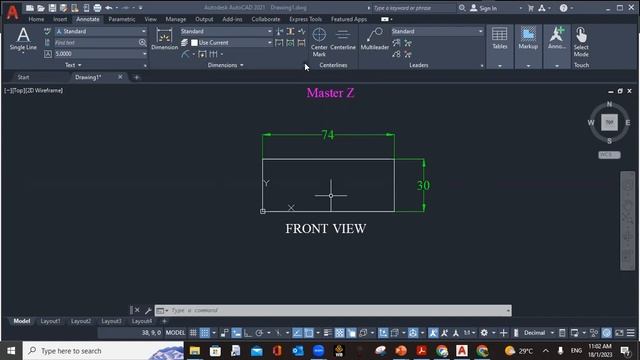Toggle Snap mode in status bar
Image resolution: width=640 pixels, height=360 pixels.
click(204, 333)
